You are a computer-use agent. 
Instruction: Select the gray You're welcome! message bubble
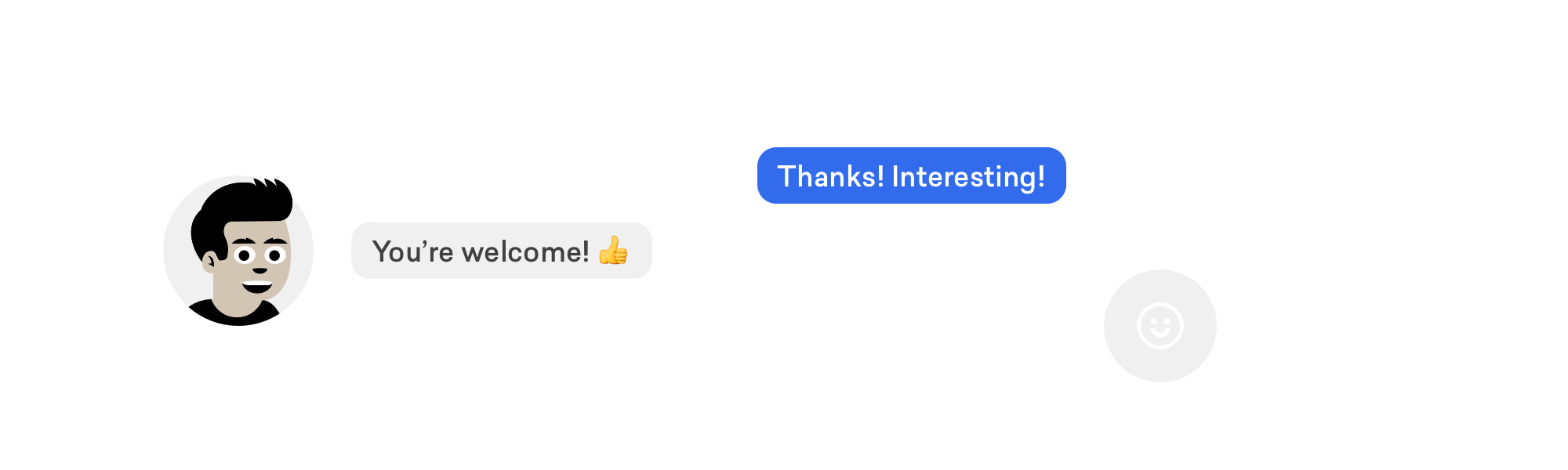pyautogui.click(x=502, y=251)
